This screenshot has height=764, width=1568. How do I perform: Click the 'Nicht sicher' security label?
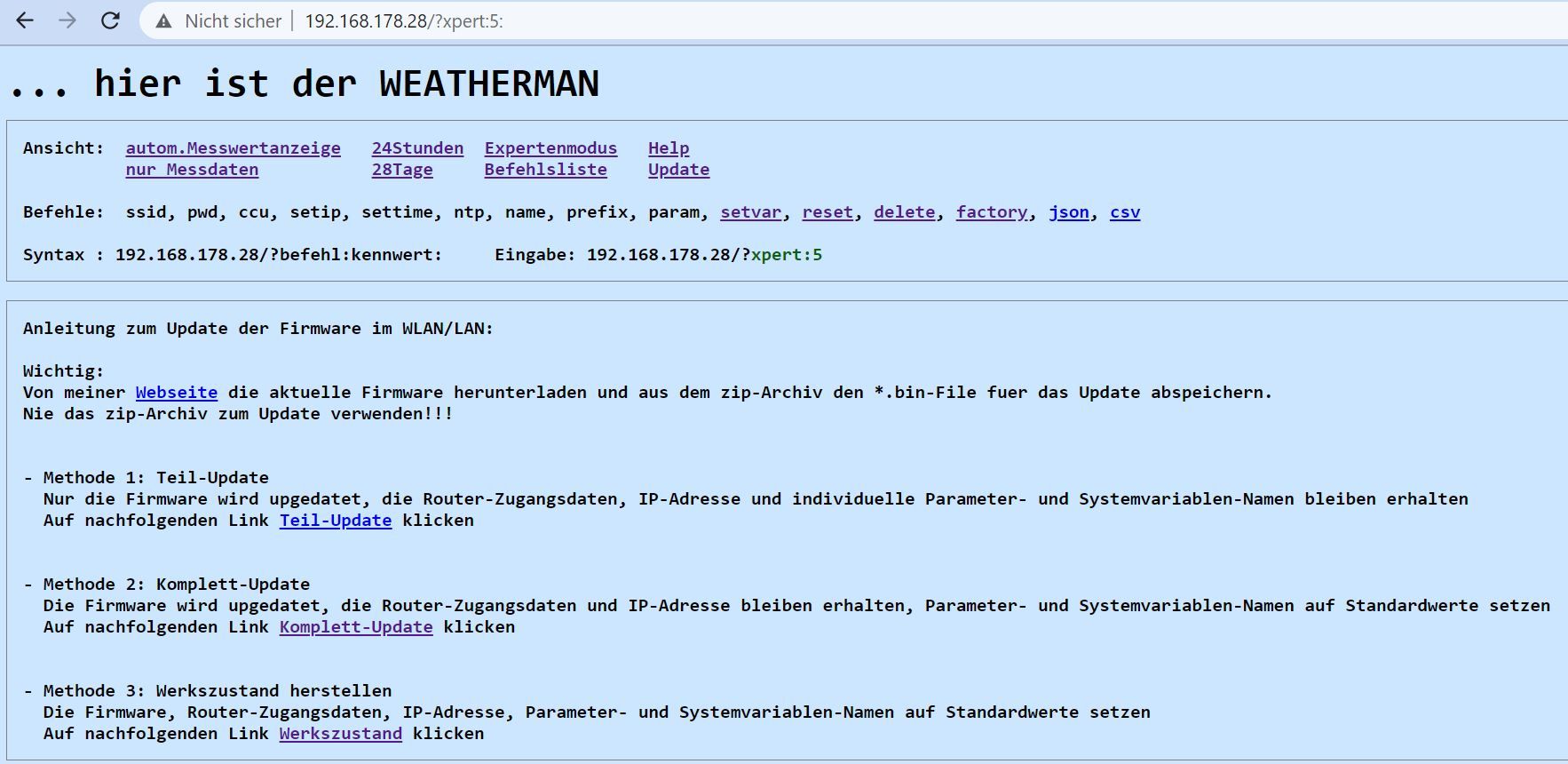pyautogui.click(x=233, y=21)
